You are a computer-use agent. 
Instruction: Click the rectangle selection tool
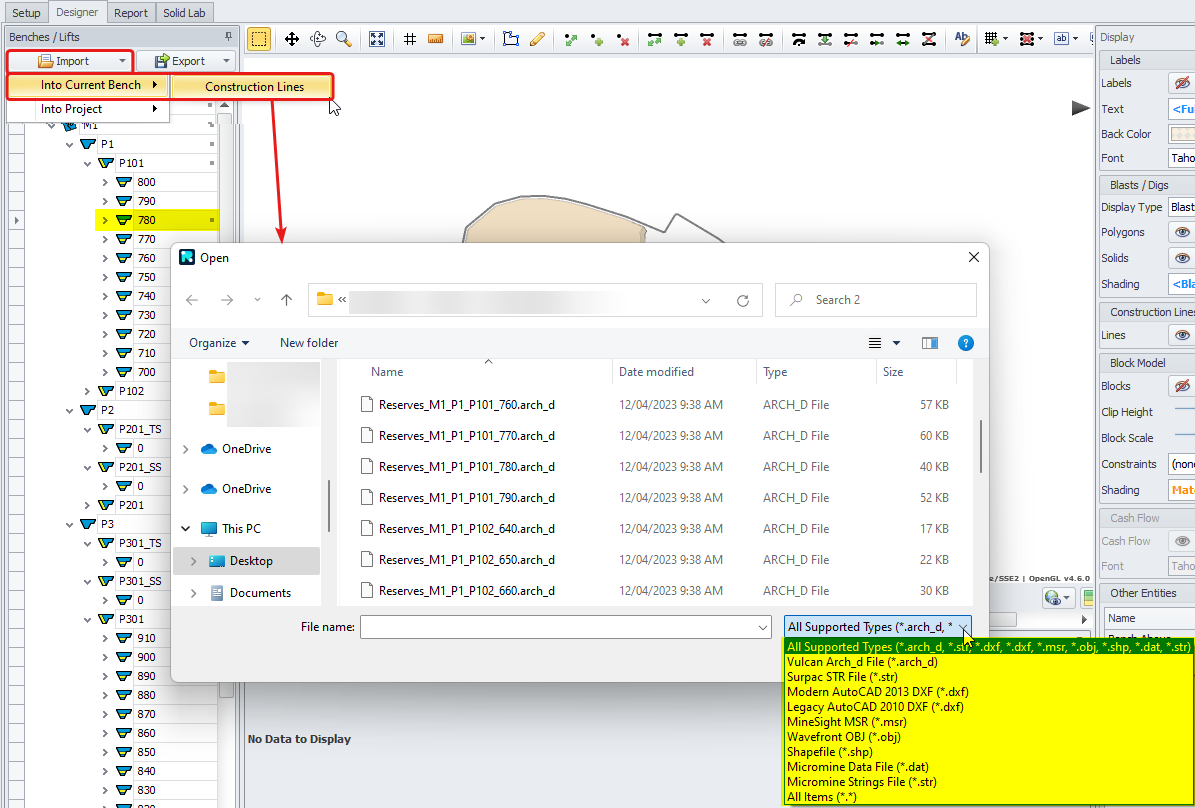click(x=259, y=39)
